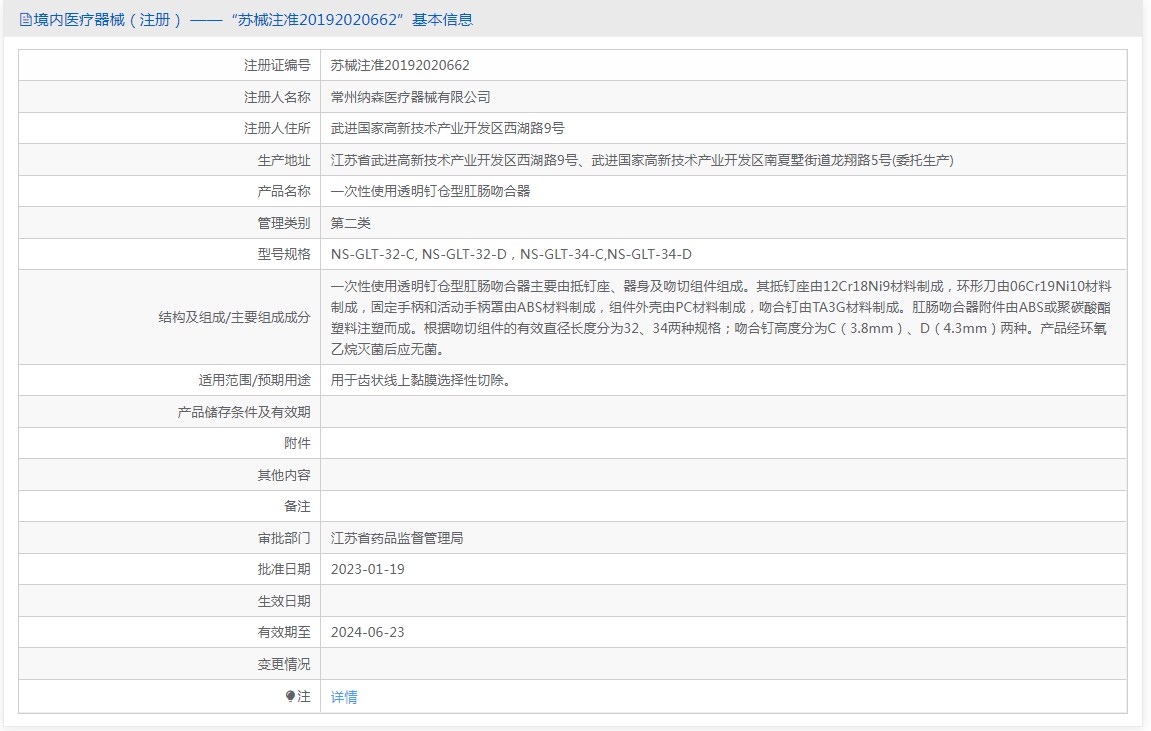
Task: Click the registrant address 武进国家高新技术产业开发区西湖路9号
Action: point(447,128)
